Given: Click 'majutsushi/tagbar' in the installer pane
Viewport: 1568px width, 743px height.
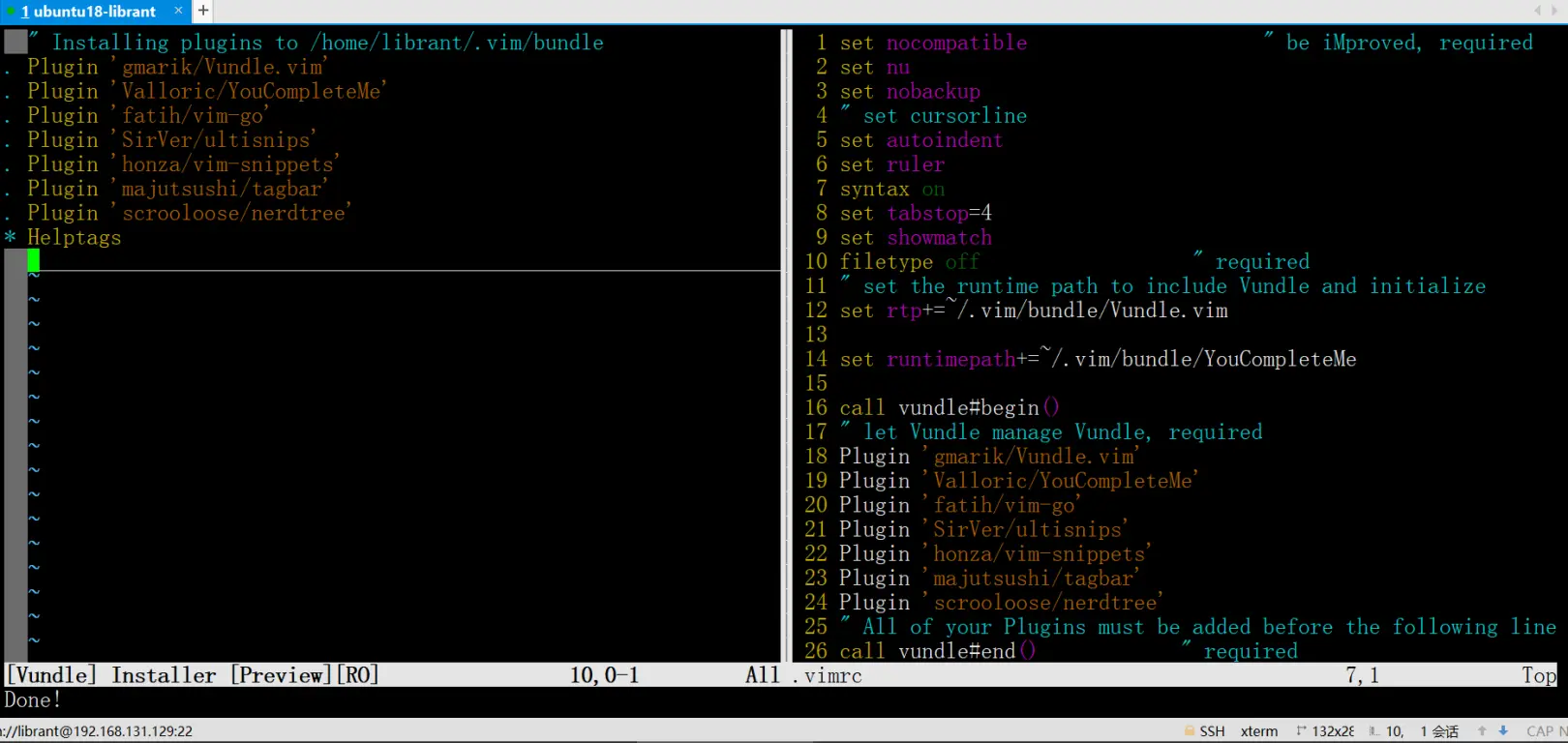Looking at the screenshot, I should click(x=222, y=189).
